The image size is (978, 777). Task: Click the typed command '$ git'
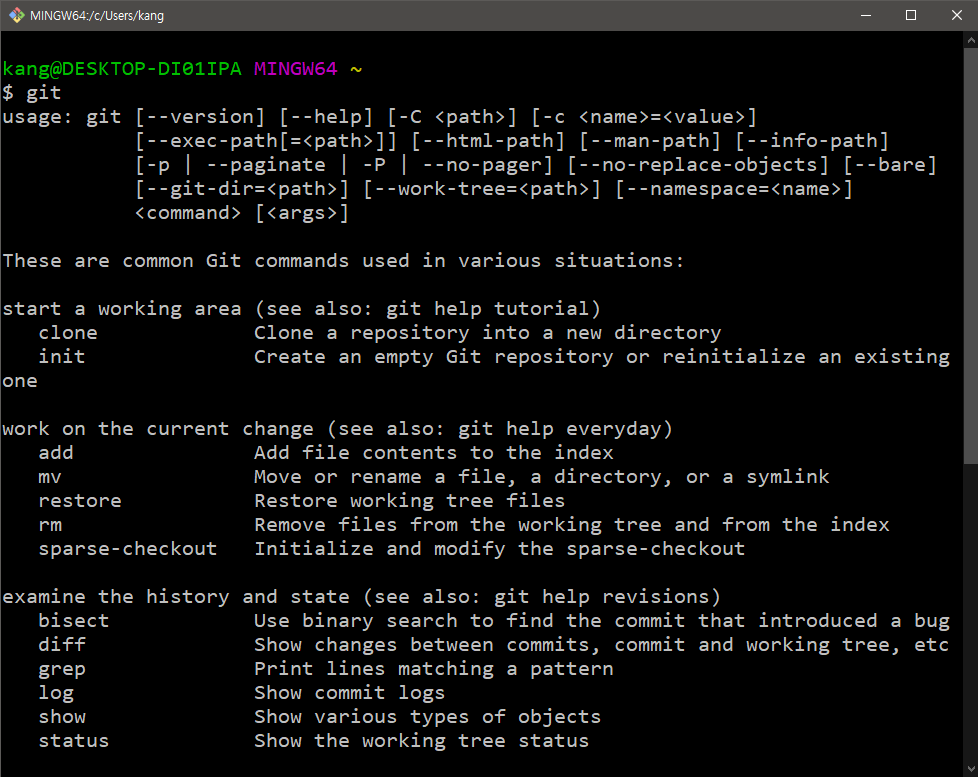pos(32,93)
